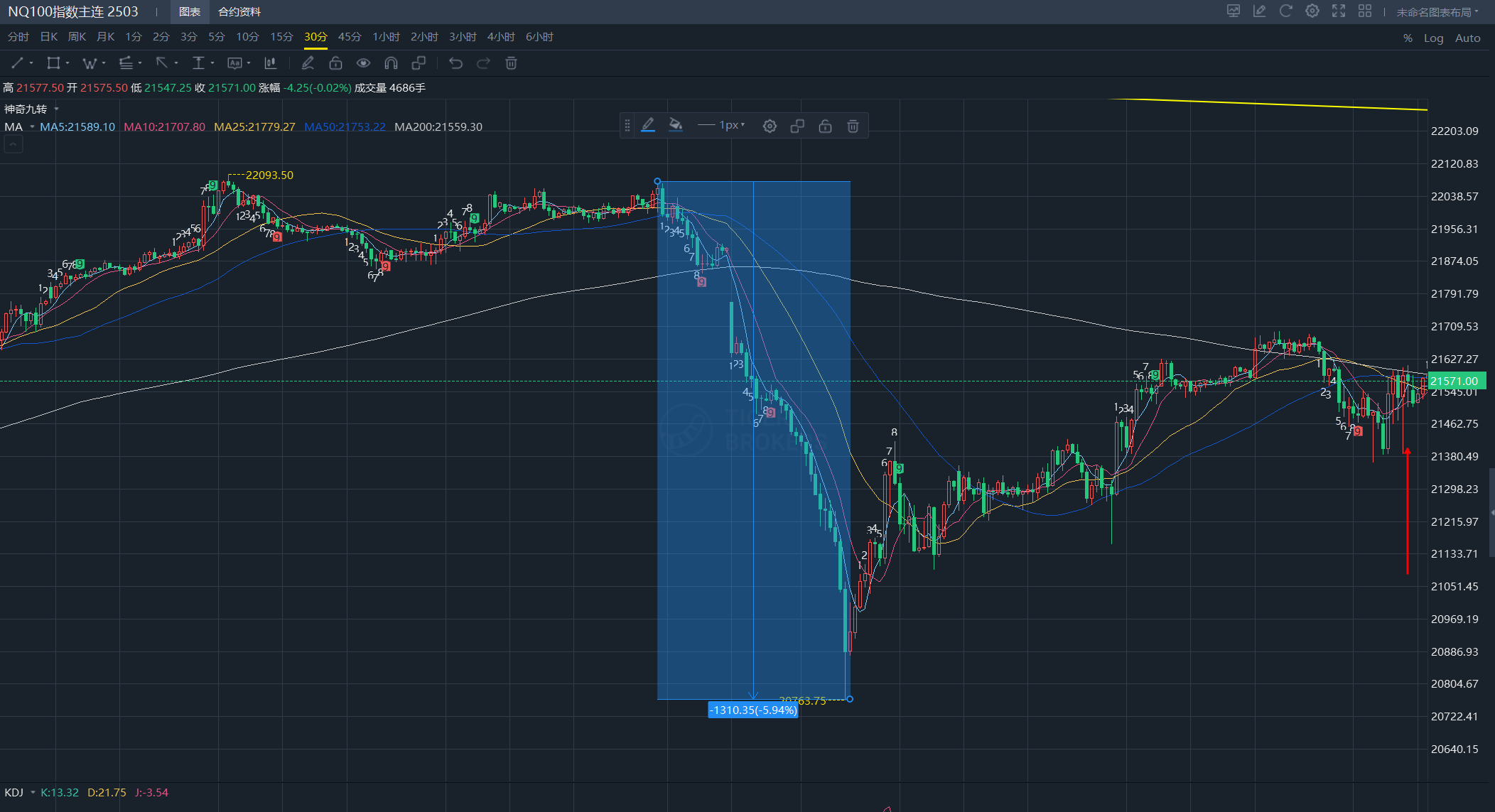Select the arrow marker tool

click(x=162, y=63)
